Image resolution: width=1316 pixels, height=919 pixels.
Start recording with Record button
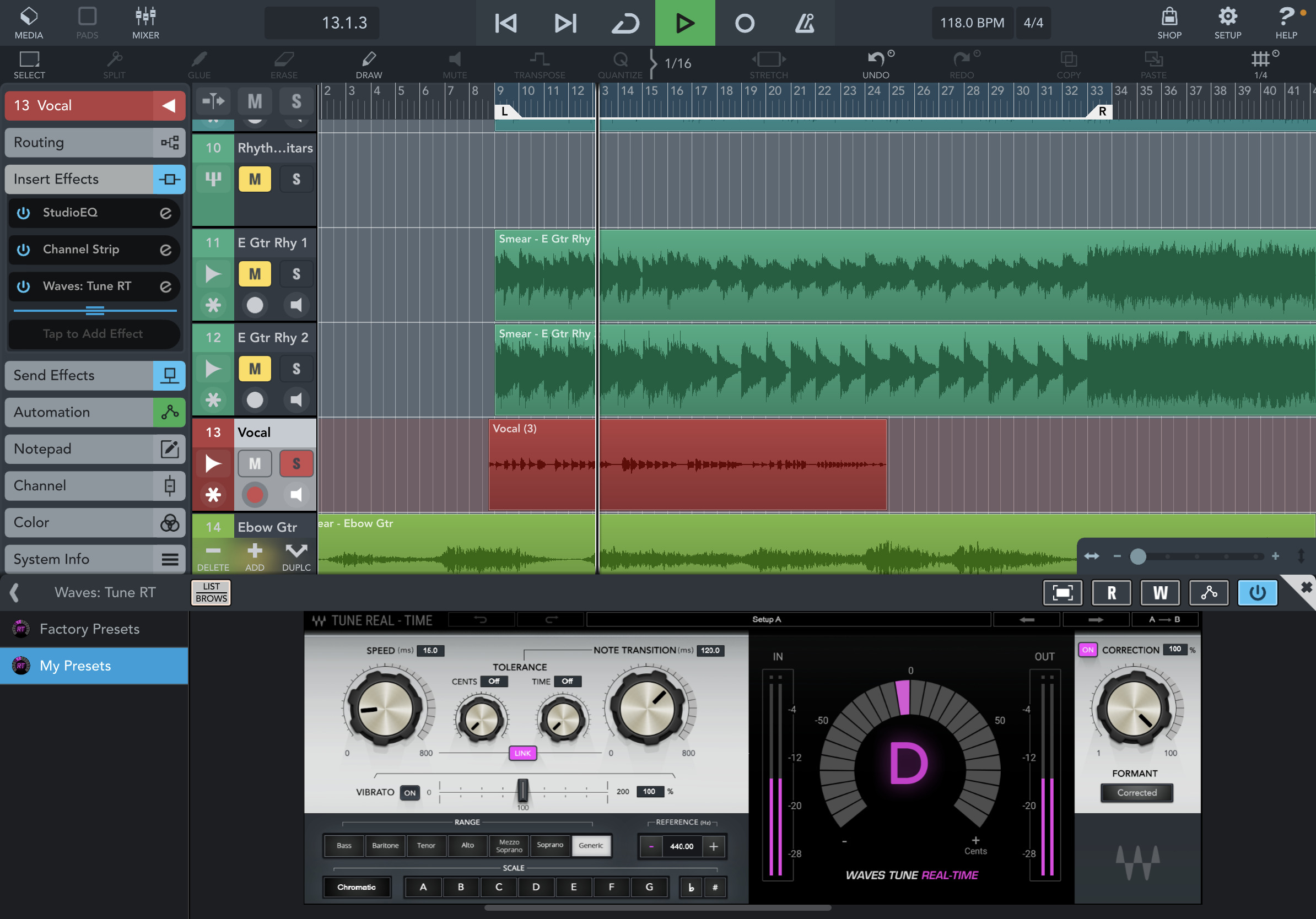745,23
